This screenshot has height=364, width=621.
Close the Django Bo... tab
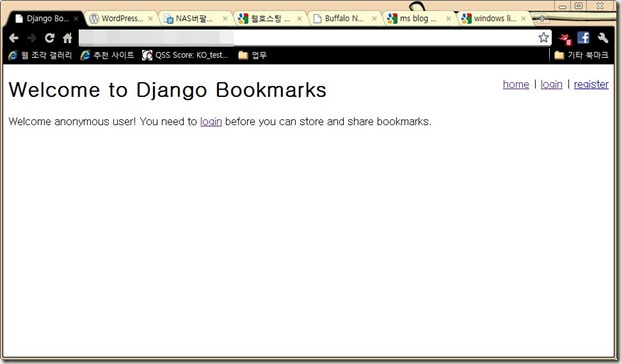(x=76, y=19)
